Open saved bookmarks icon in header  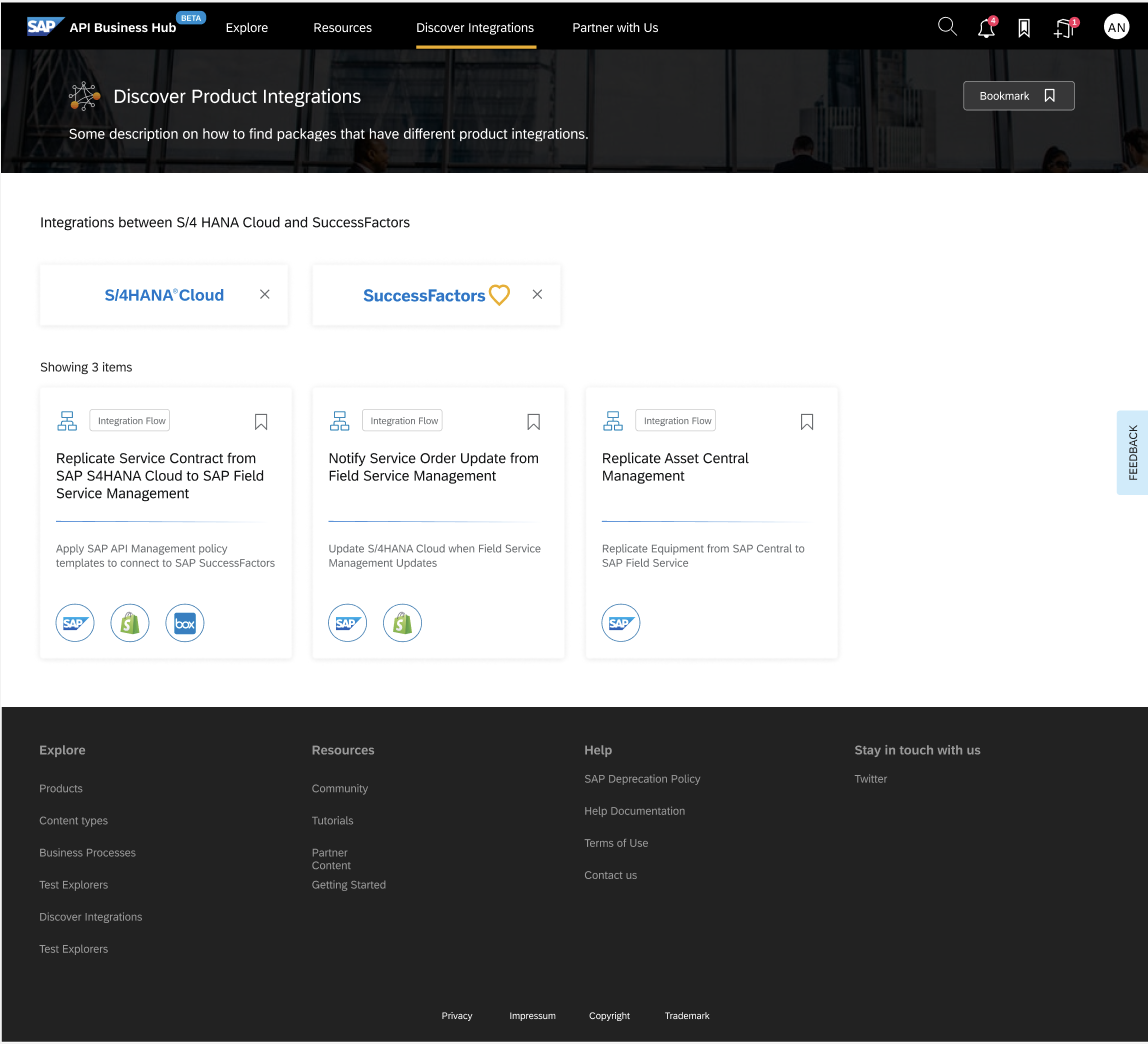[1024, 28]
